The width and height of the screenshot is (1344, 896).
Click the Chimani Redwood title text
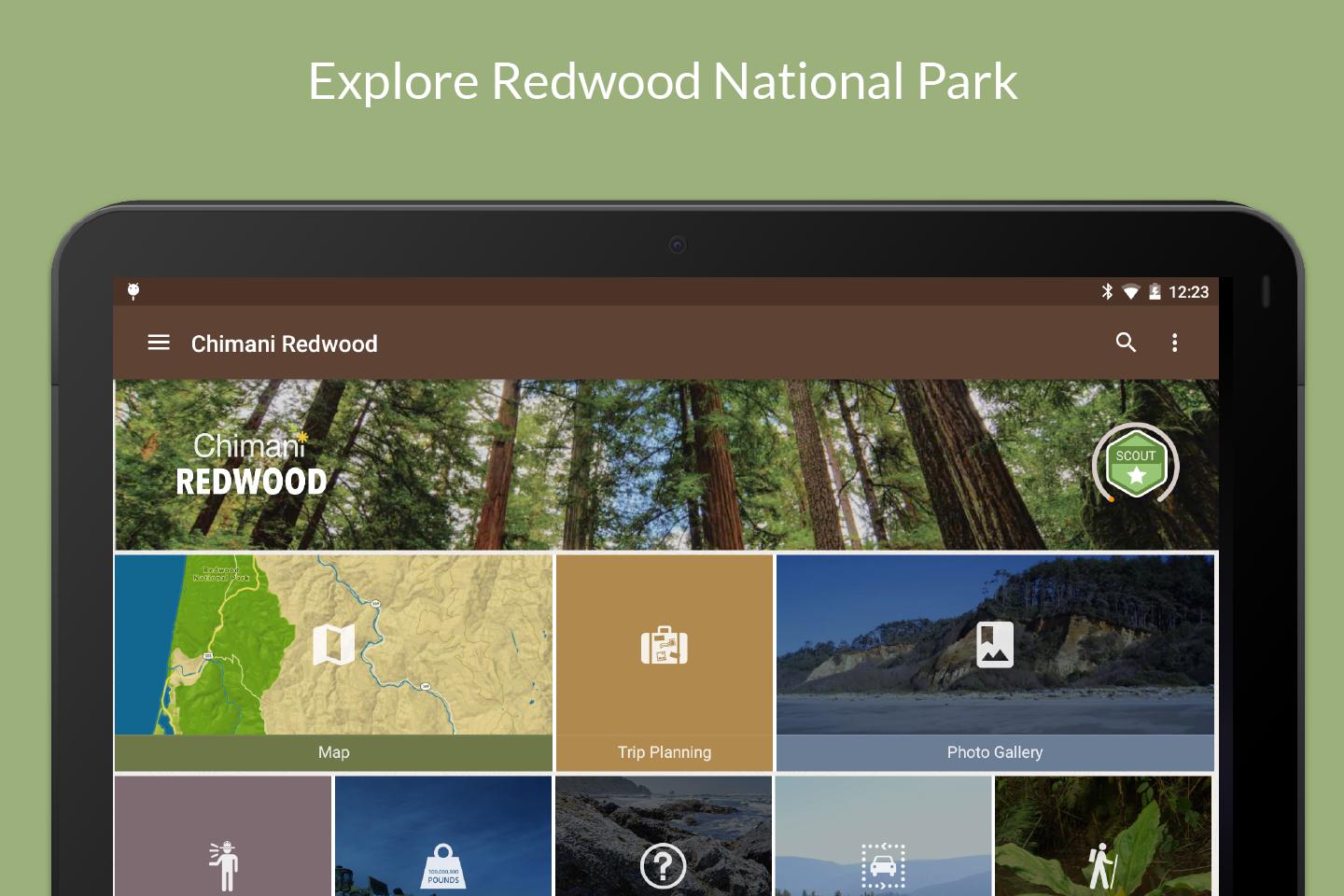click(x=285, y=343)
